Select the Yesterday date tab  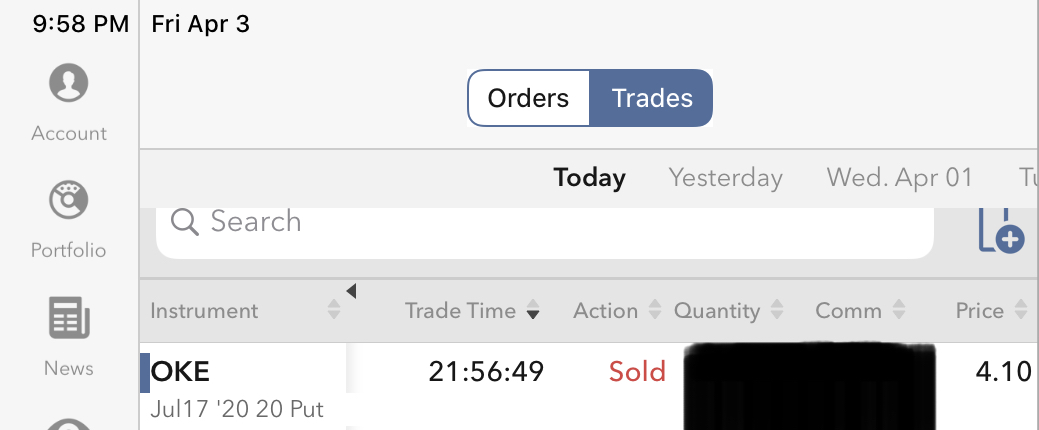[725, 178]
